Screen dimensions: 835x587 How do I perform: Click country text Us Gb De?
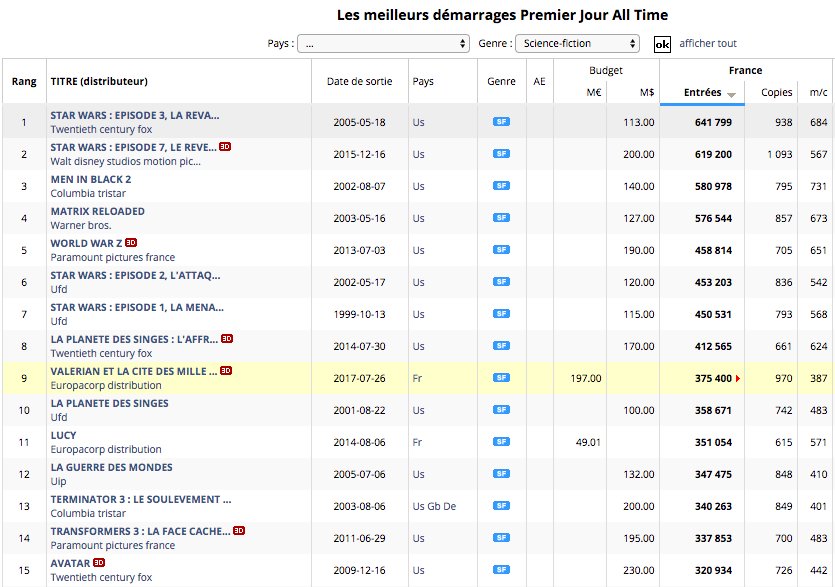[x=434, y=506]
